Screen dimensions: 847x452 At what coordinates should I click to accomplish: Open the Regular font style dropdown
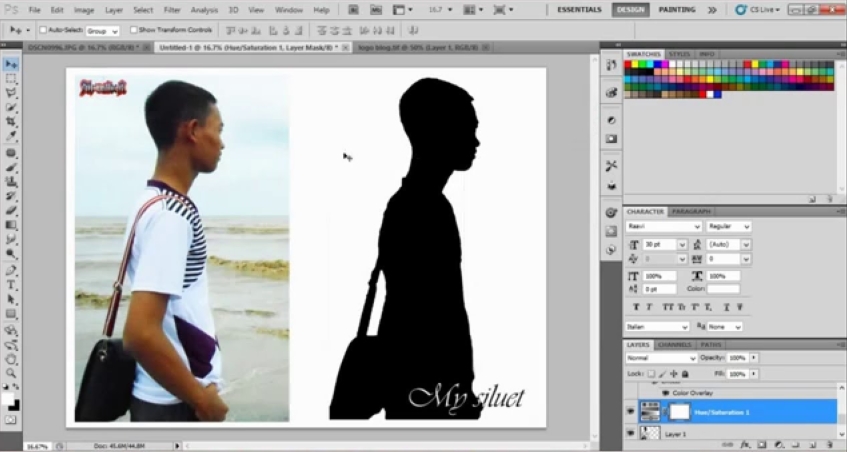729,227
